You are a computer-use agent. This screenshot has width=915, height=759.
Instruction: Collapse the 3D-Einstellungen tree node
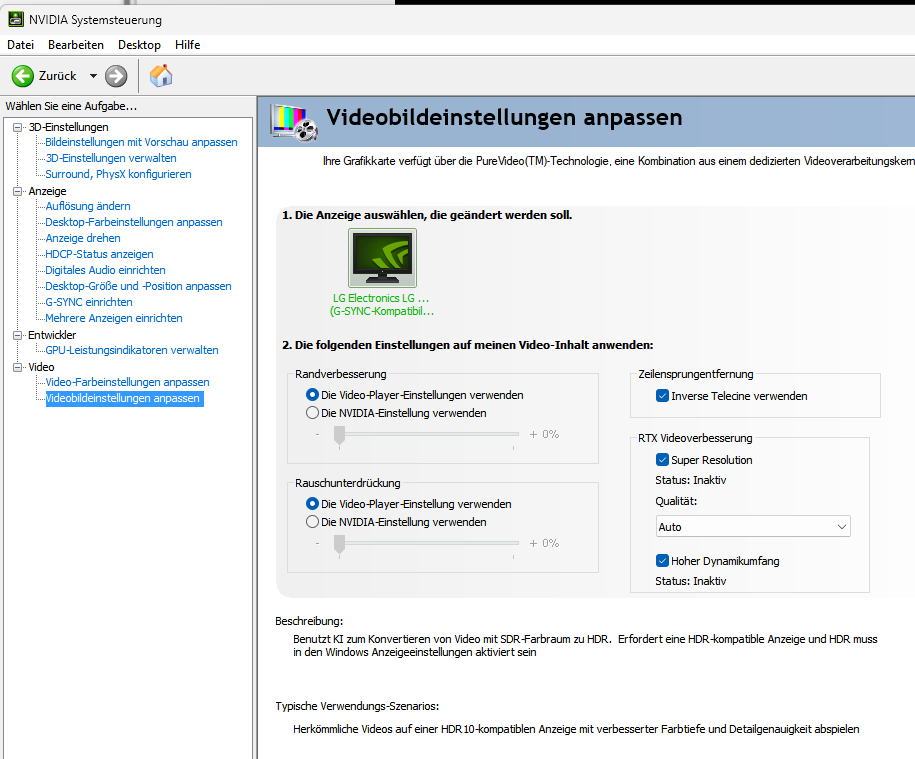click(18, 127)
